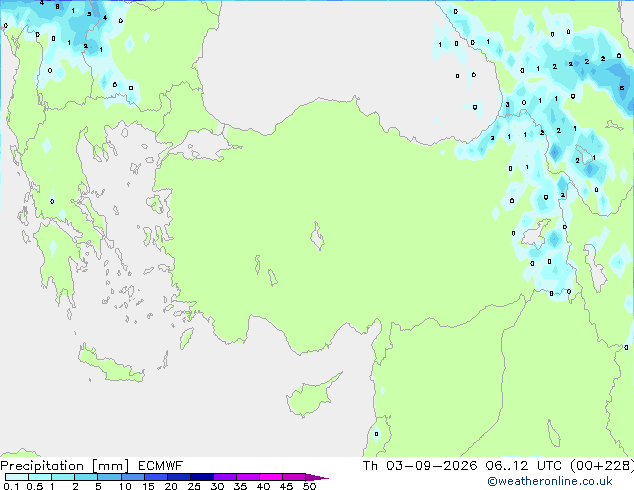This screenshot has width=634, height=490.
Task: Click the lake in central Turkey
Action: 318,237
